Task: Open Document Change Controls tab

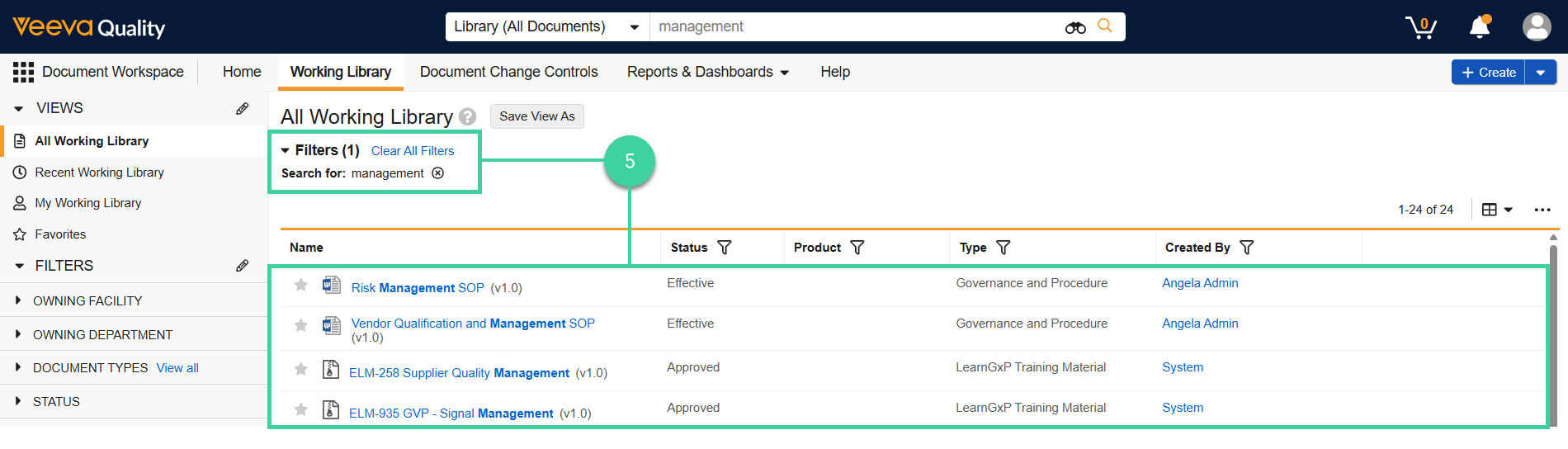Action: [x=508, y=72]
